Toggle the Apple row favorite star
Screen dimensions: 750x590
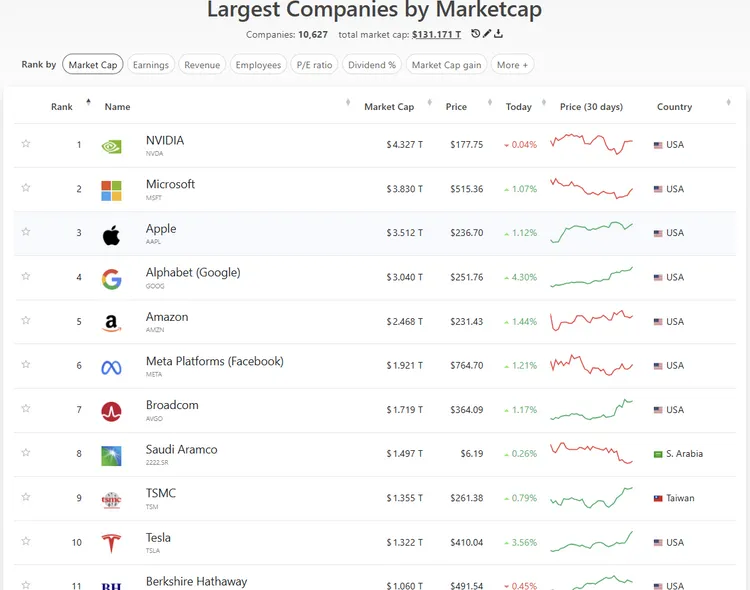point(26,232)
